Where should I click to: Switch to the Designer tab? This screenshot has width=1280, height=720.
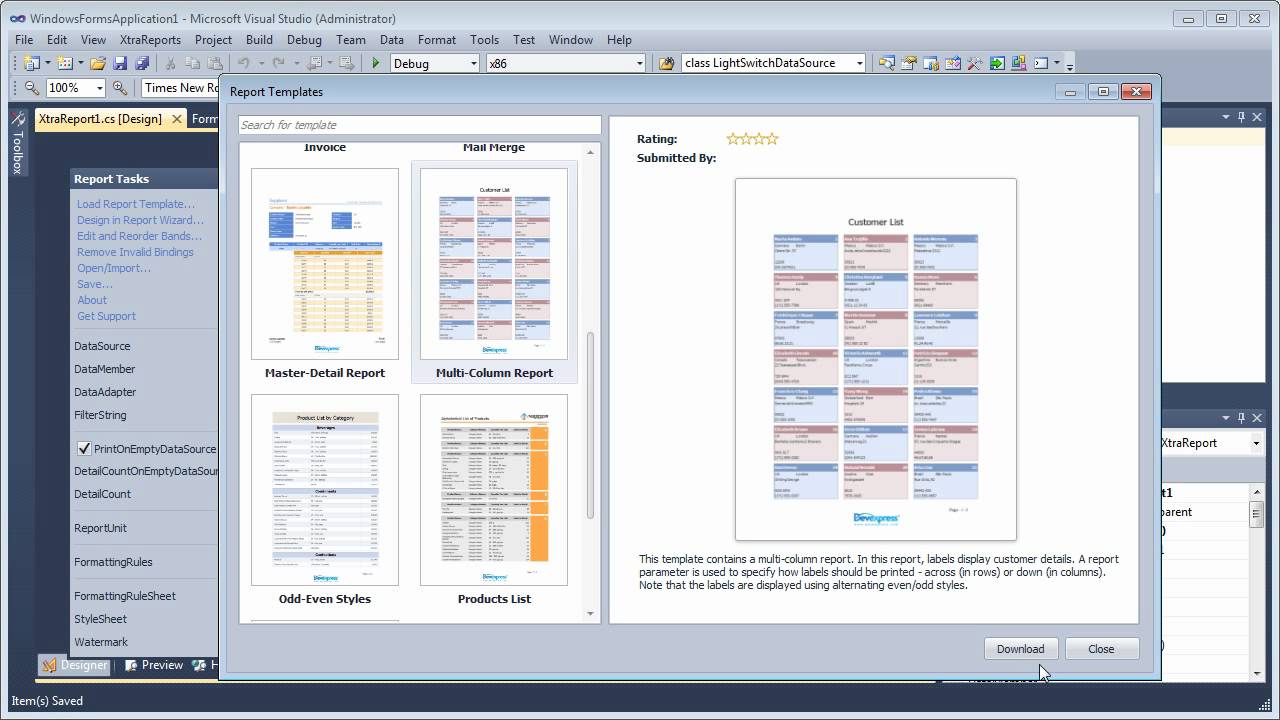point(74,665)
